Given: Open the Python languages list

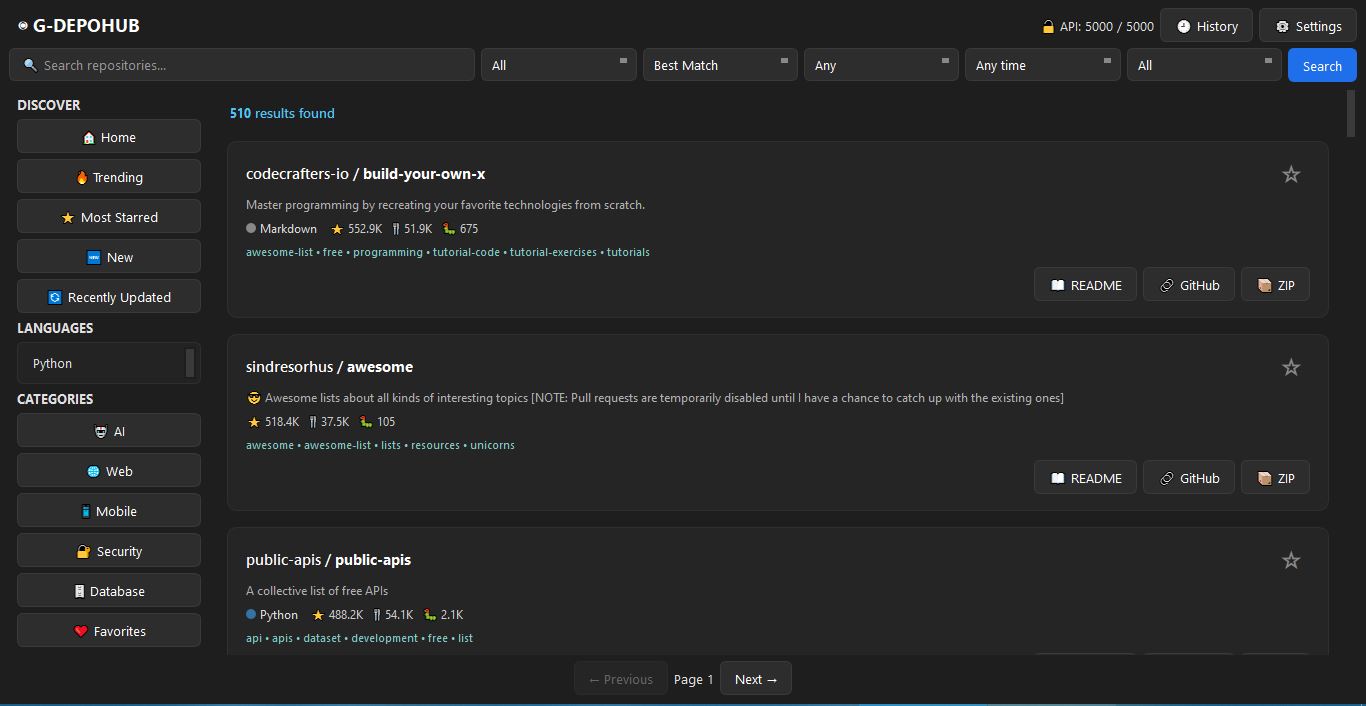Looking at the screenshot, I should point(109,363).
